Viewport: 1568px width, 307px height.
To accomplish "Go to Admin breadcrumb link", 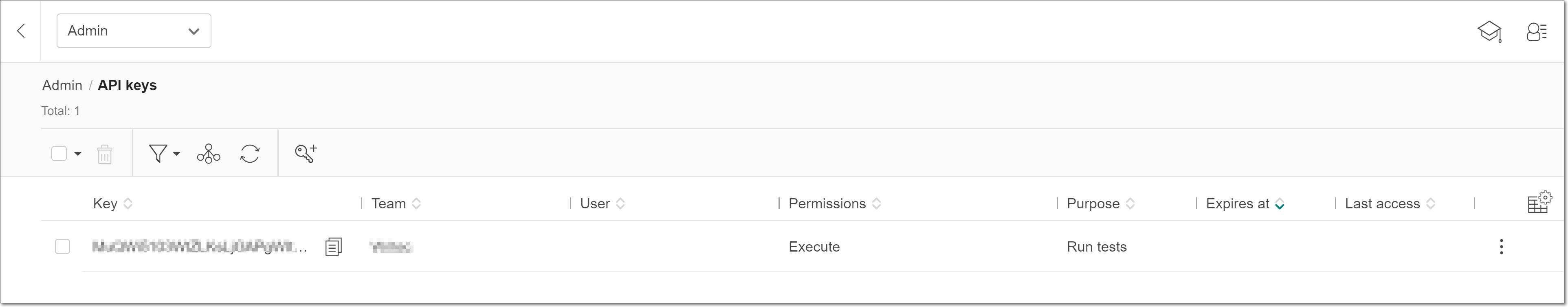I will (x=62, y=85).
